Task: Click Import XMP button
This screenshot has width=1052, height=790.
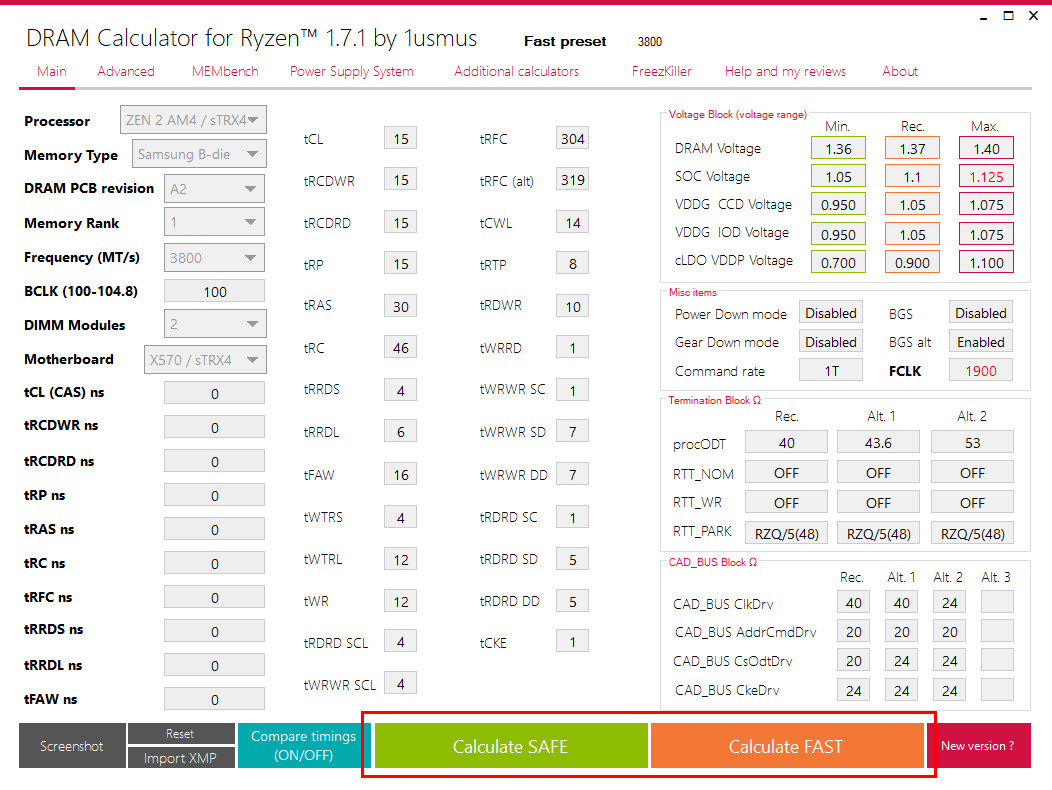Action: click(x=180, y=758)
